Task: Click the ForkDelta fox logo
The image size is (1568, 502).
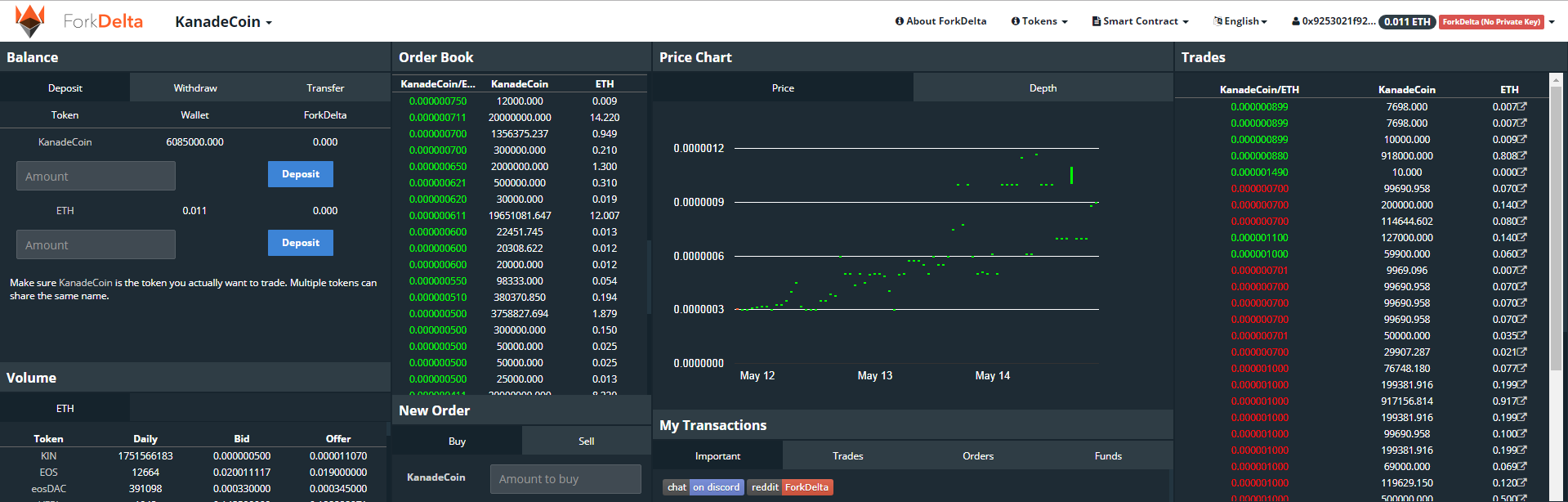Action: [30, 21]
